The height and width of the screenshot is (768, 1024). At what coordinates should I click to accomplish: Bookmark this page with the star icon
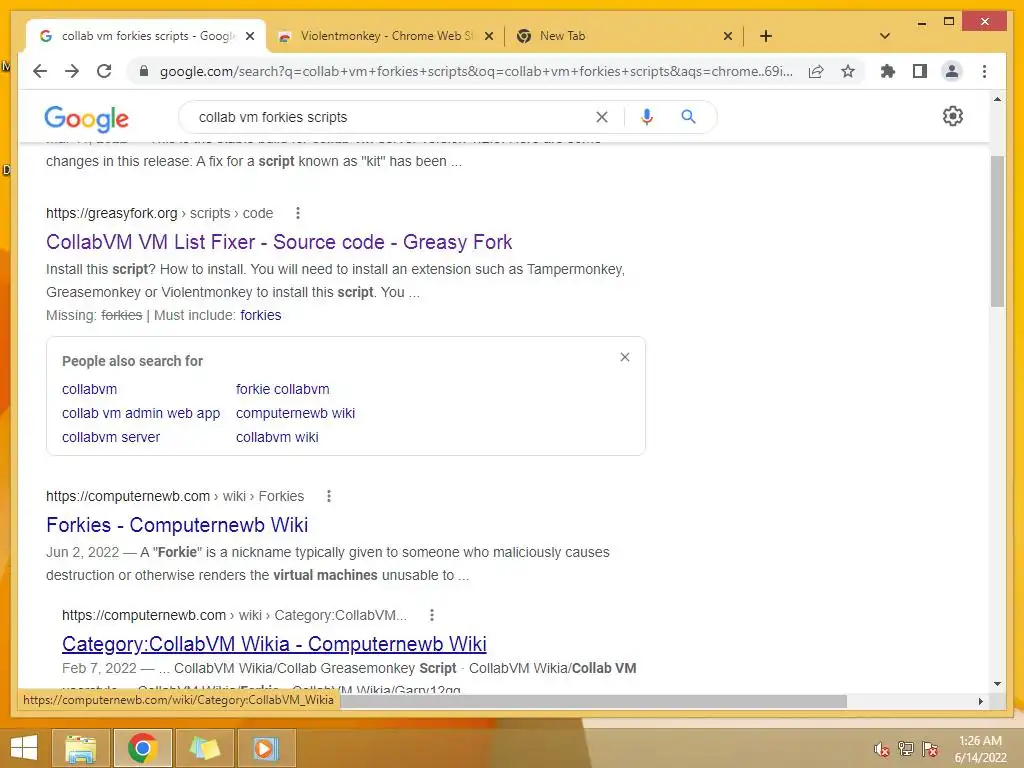click(848, 71)
